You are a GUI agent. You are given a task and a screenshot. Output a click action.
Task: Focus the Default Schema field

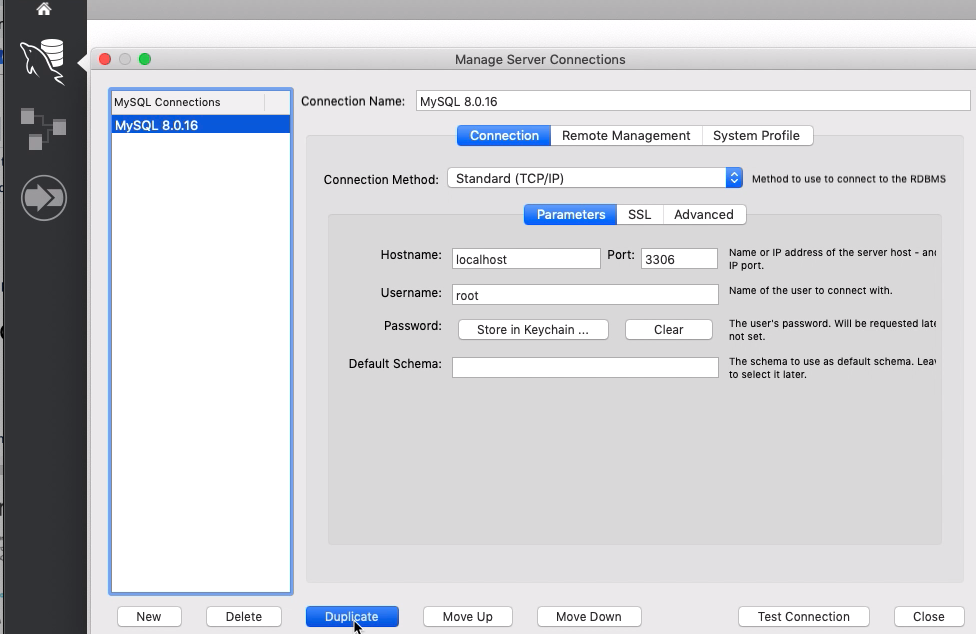click(585, 367)
